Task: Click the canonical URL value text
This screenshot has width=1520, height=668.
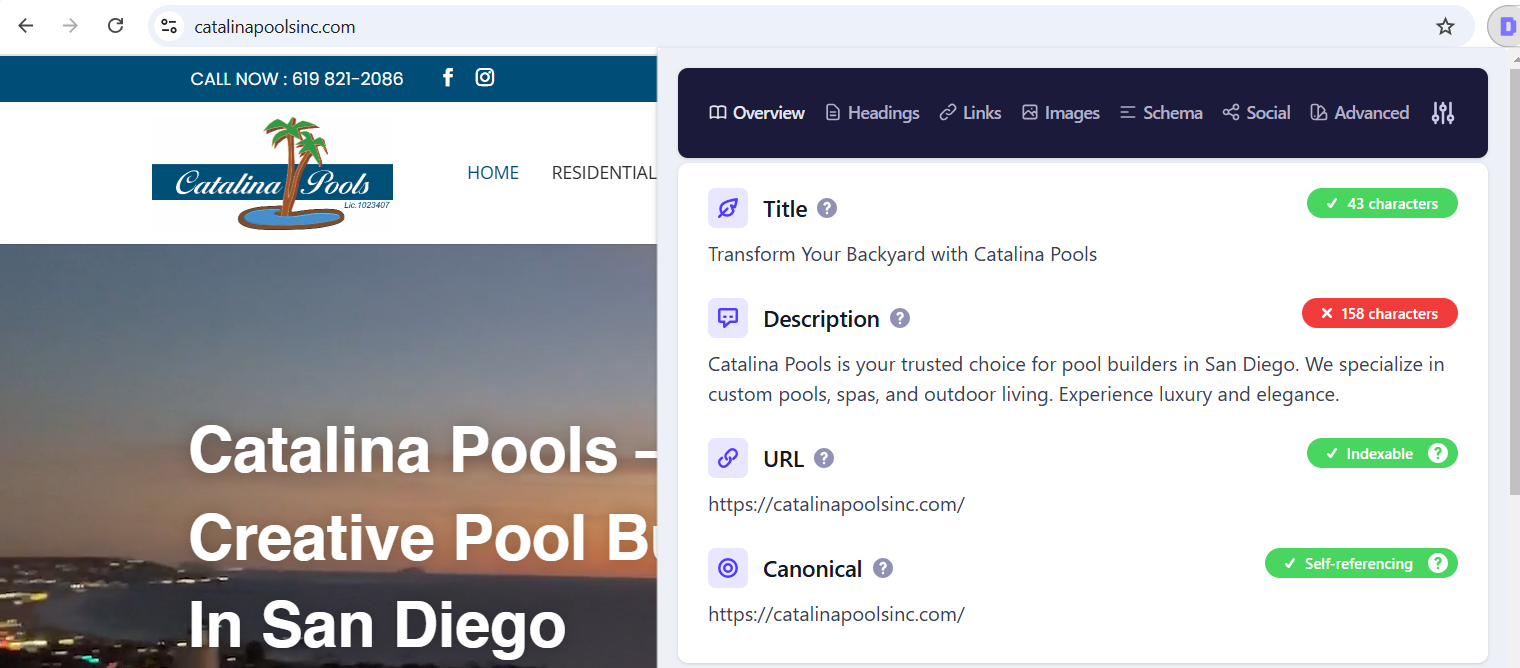Action: [x=836, y=614]
